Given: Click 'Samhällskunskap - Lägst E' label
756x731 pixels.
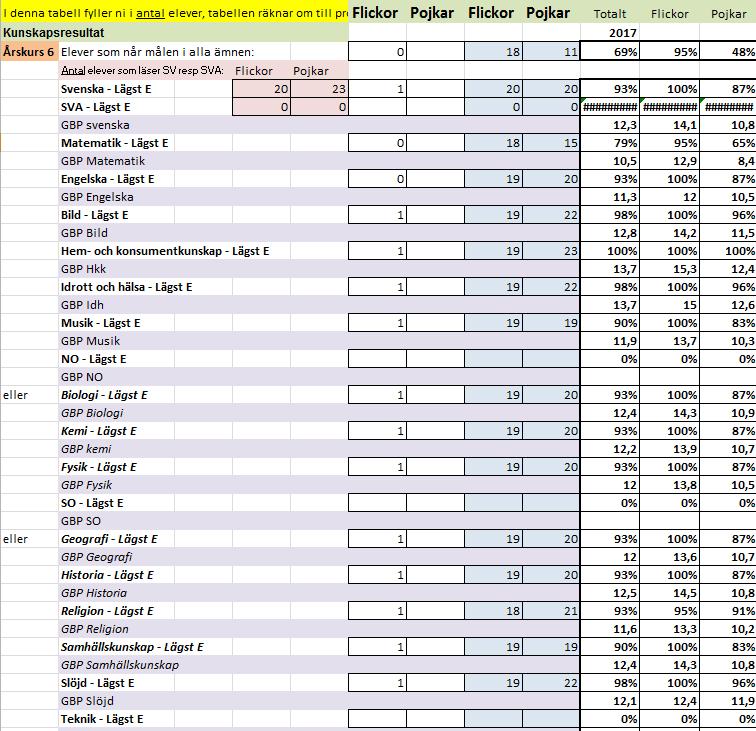Looking at the screenshot, I should 132,647.
